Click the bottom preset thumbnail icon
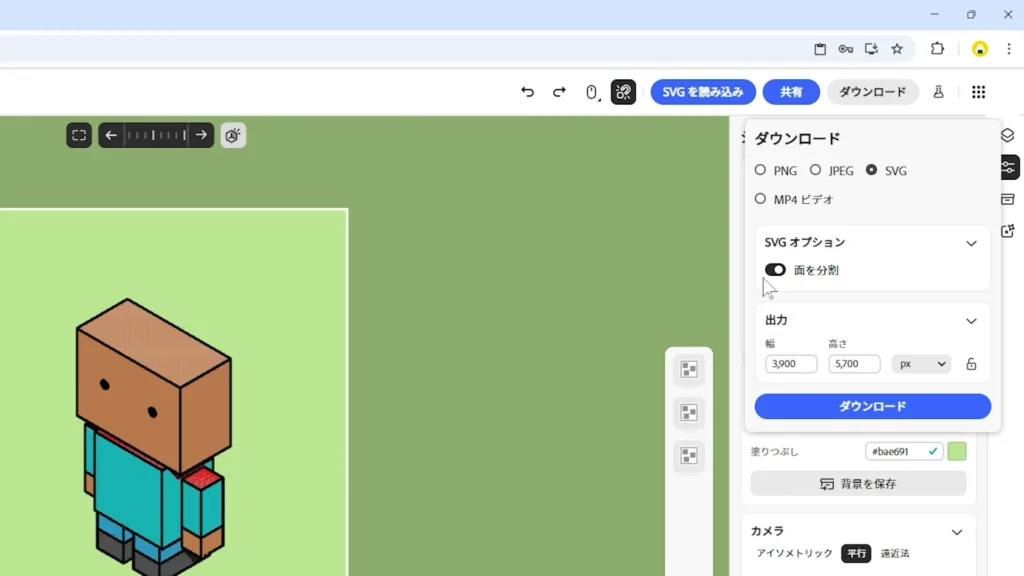 tap(689, 456)
